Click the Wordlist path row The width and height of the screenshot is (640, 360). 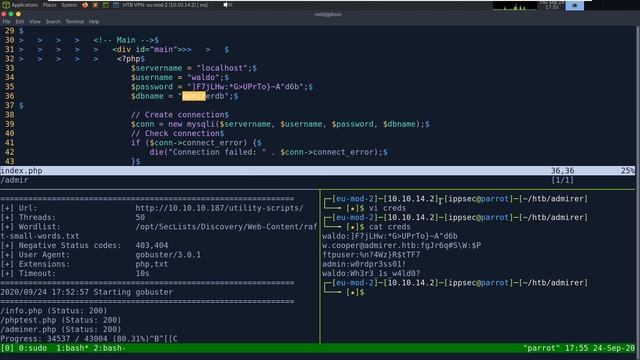159,227
